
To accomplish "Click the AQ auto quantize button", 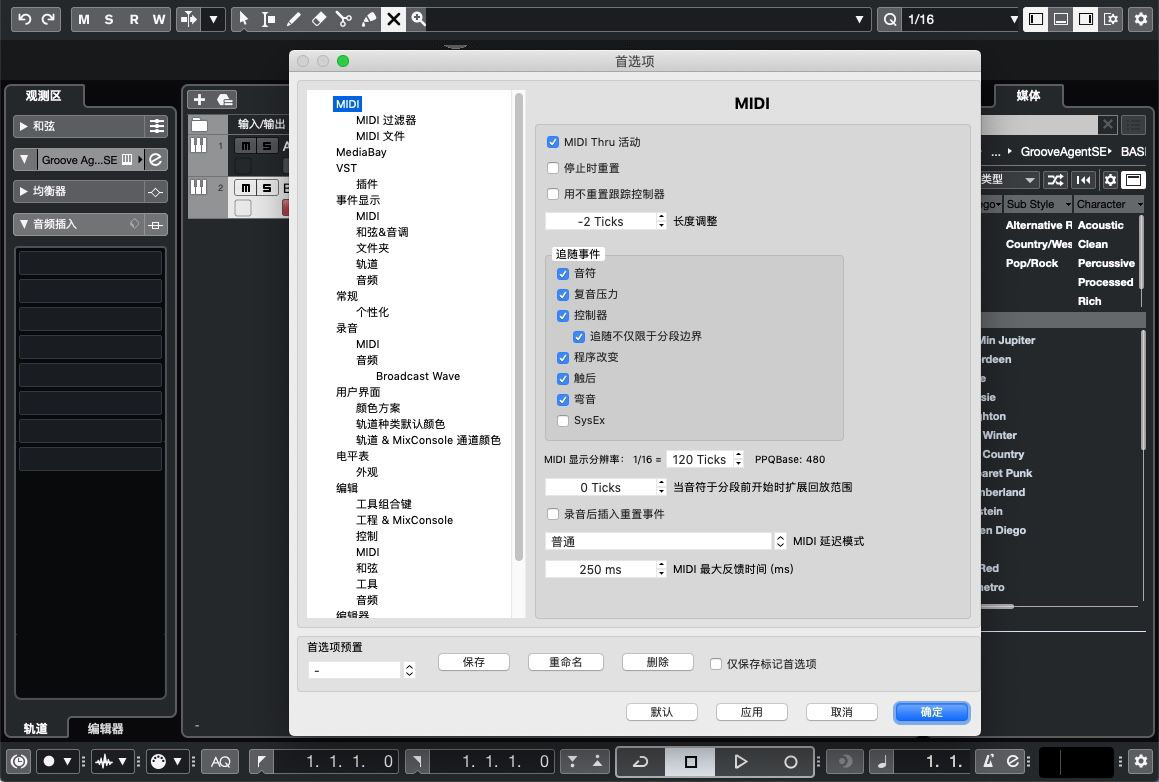I will click(220, 761).
